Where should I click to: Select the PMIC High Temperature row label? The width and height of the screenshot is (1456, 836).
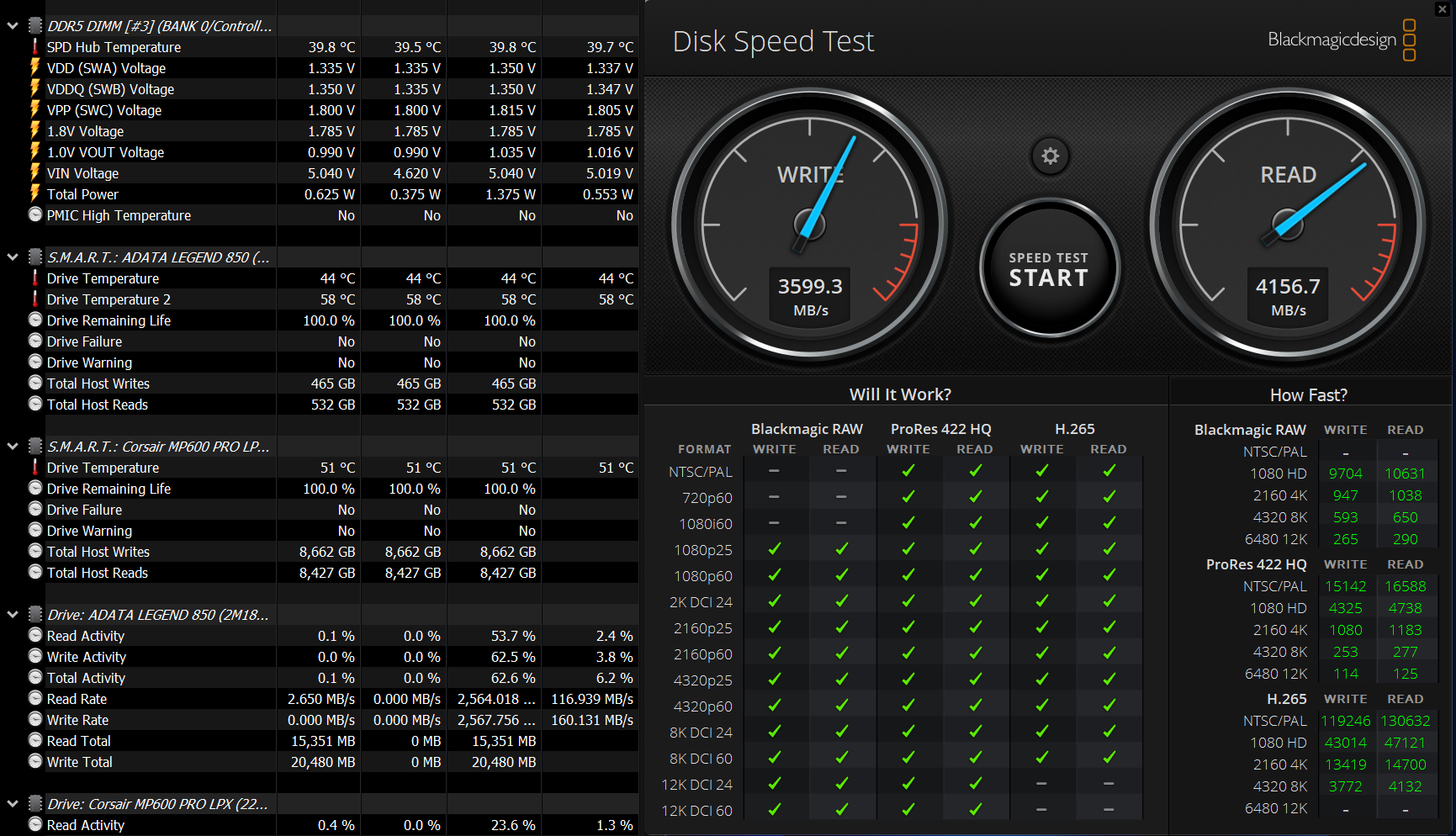119,215
